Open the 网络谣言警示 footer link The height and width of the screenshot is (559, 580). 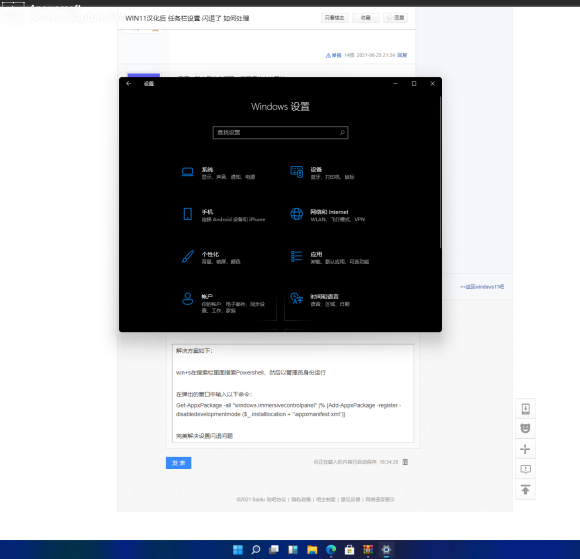point(380,499)
